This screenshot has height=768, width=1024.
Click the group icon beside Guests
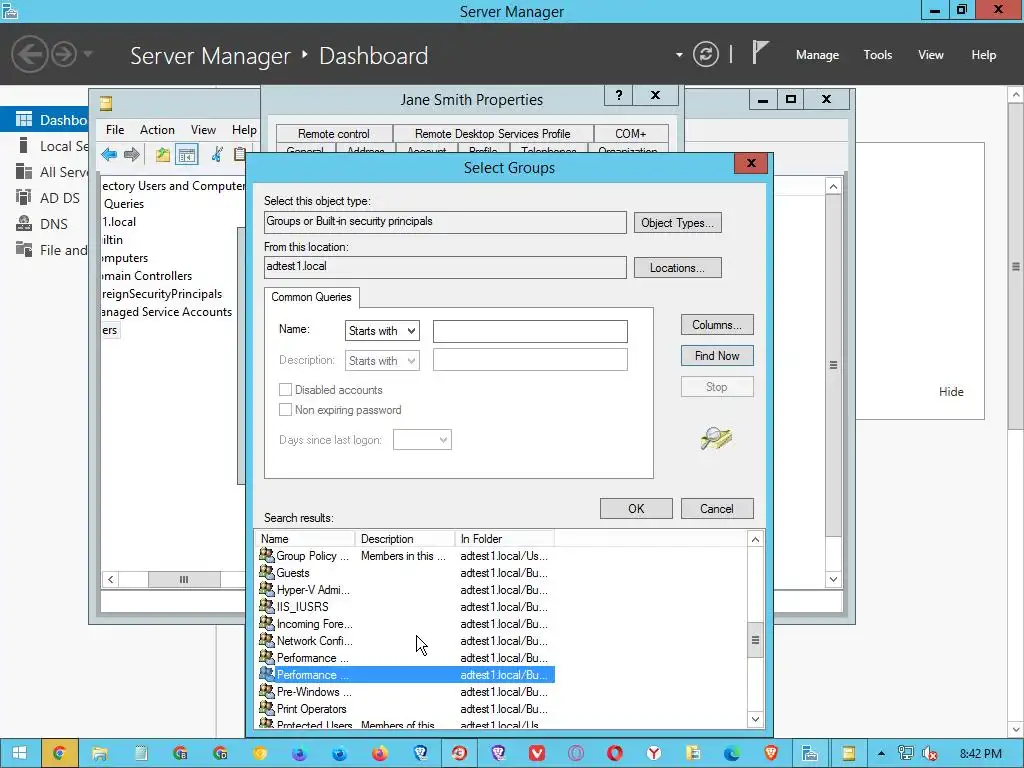(266, 572)
